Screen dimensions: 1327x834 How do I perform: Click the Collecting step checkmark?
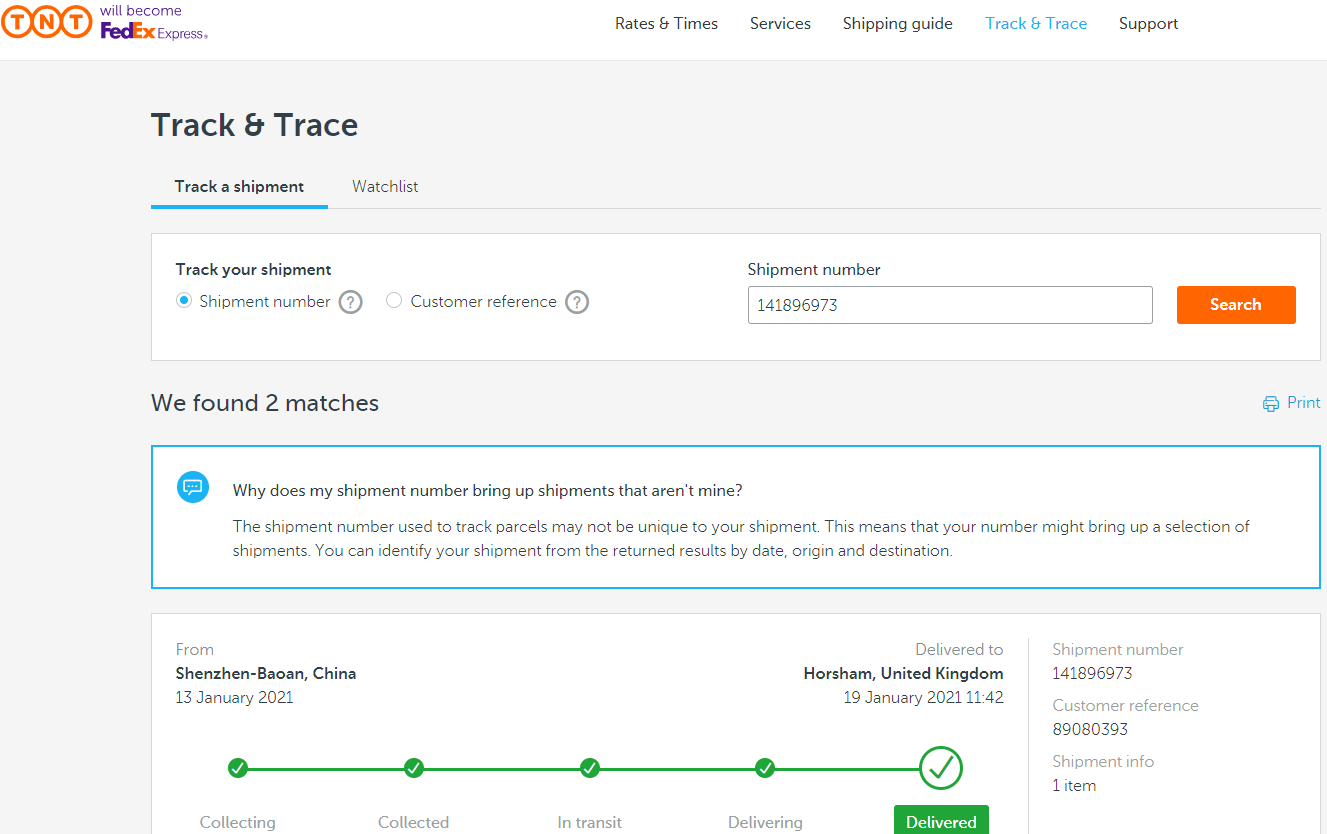(237, 768)
